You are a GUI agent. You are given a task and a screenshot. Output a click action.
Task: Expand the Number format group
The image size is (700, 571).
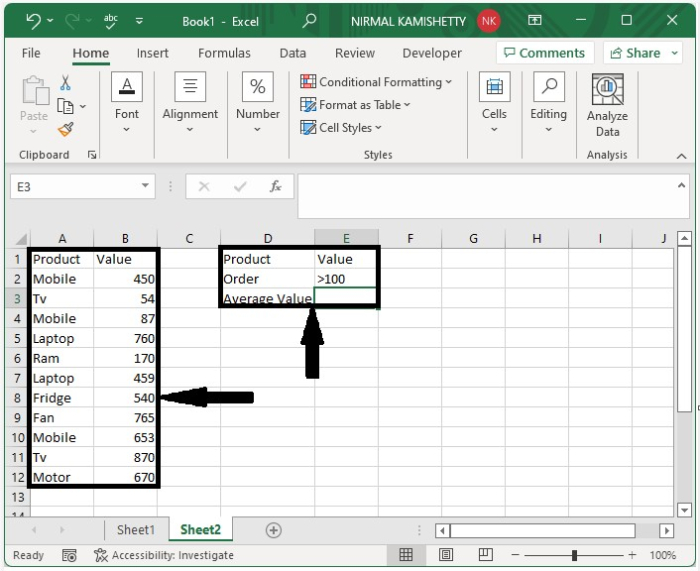[258, 103]
